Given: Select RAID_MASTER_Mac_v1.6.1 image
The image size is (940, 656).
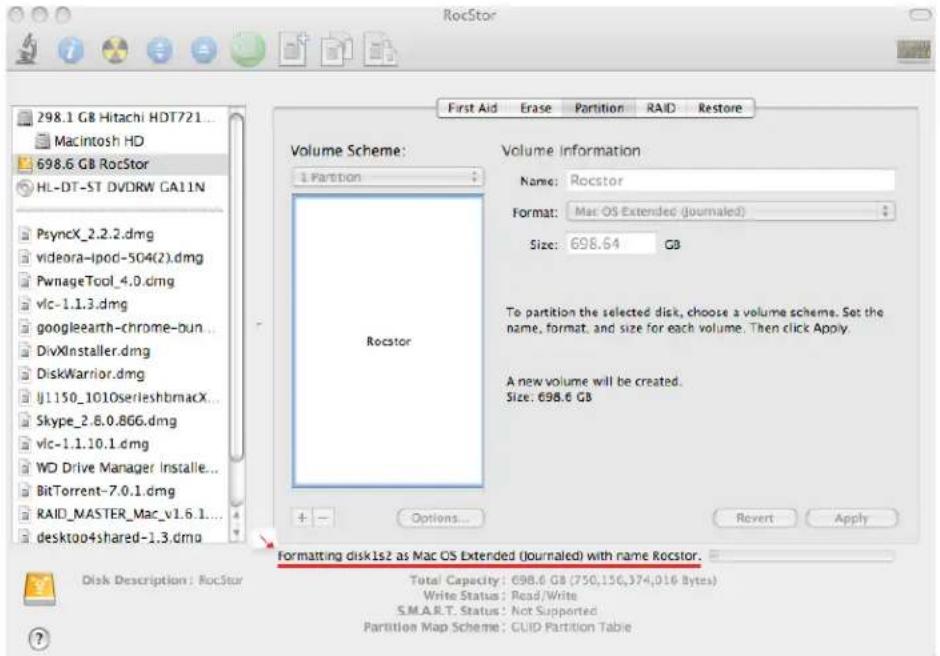Looking at the screenshot, I should point(121,514).
